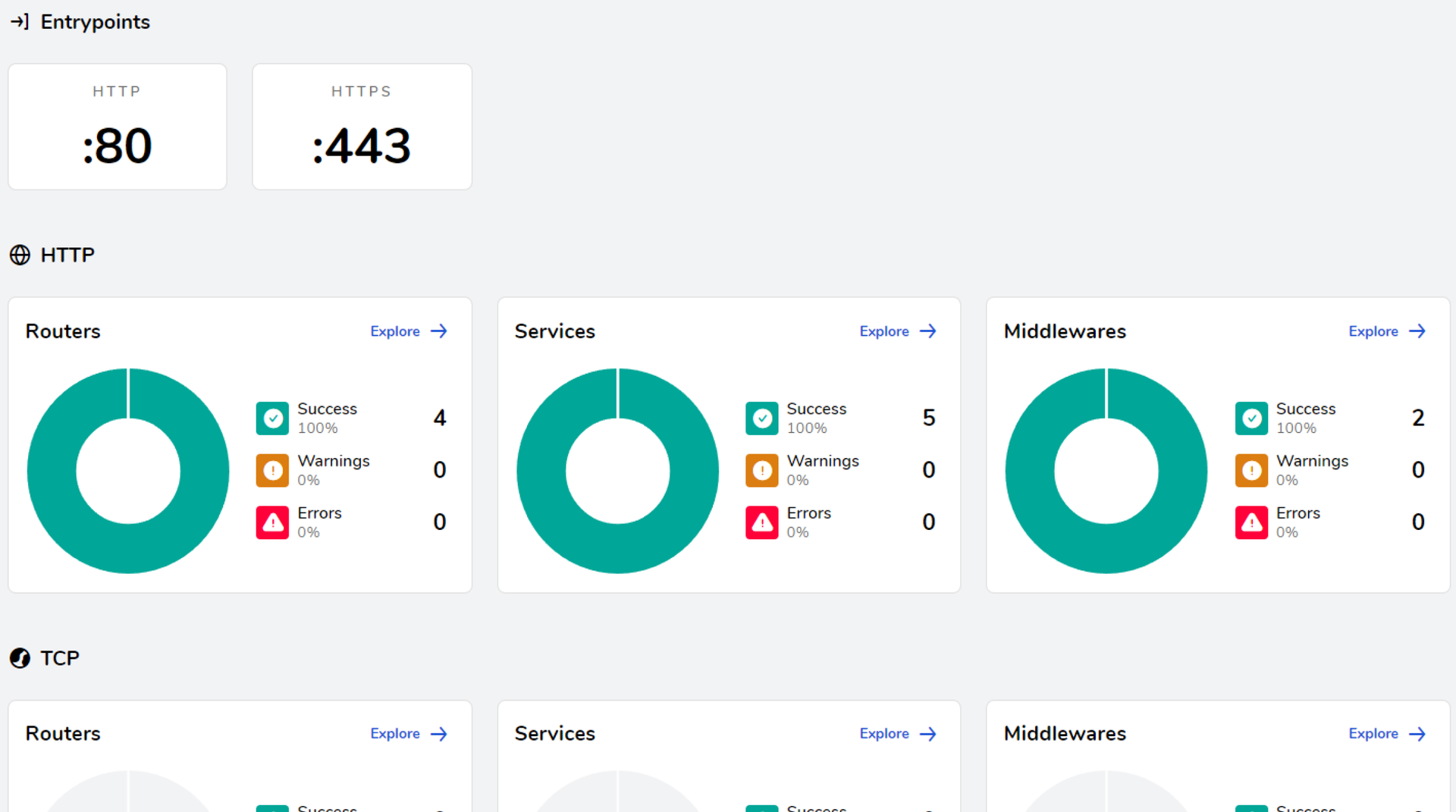Click the TCP section icon
The width and height of the screenshot is (1456, 812).
pos(20,658)
